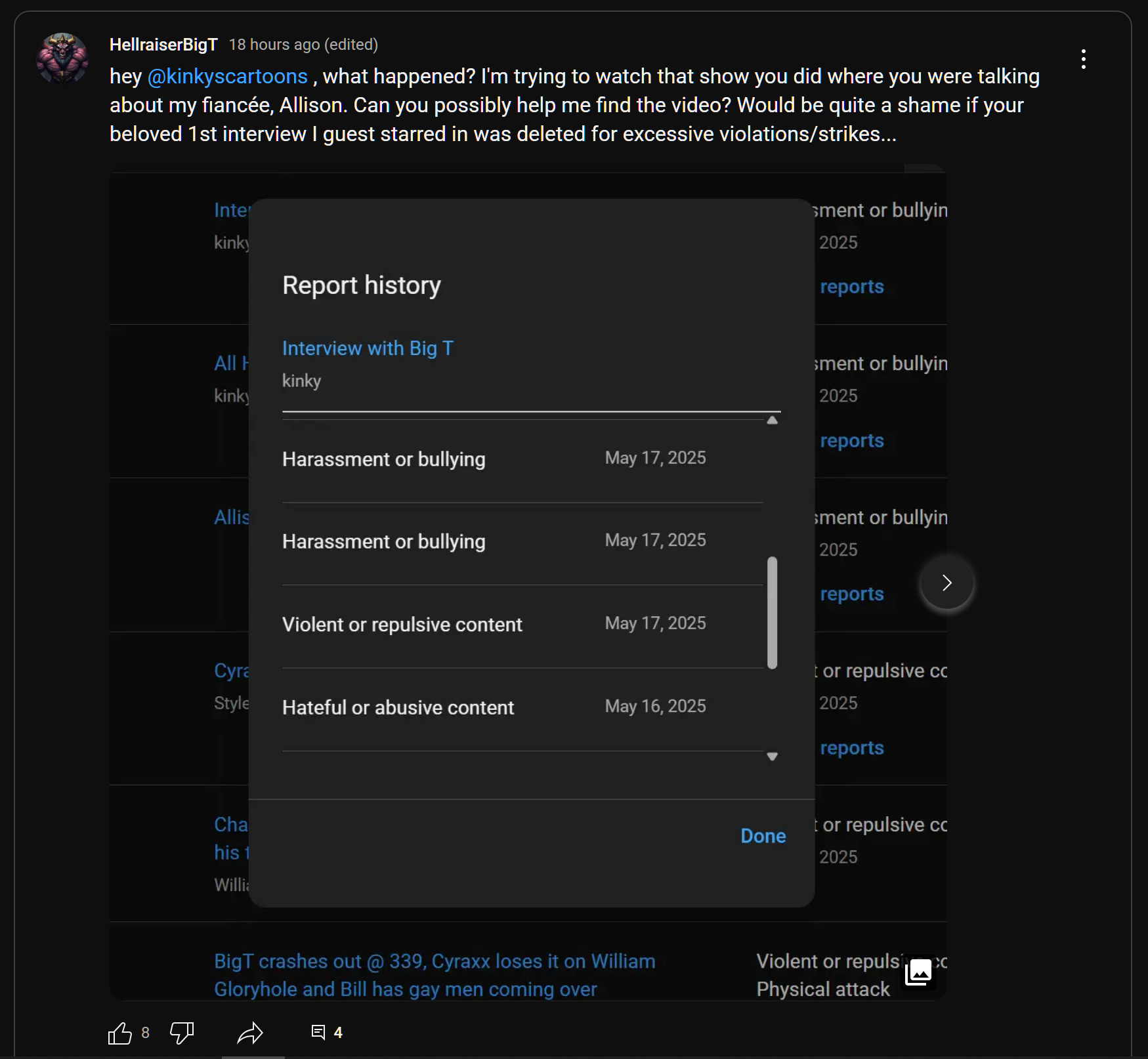Select the first Harassment or bullying entry
Viewport: 1148px width, 1059px height.
click(x=522, y=459)
